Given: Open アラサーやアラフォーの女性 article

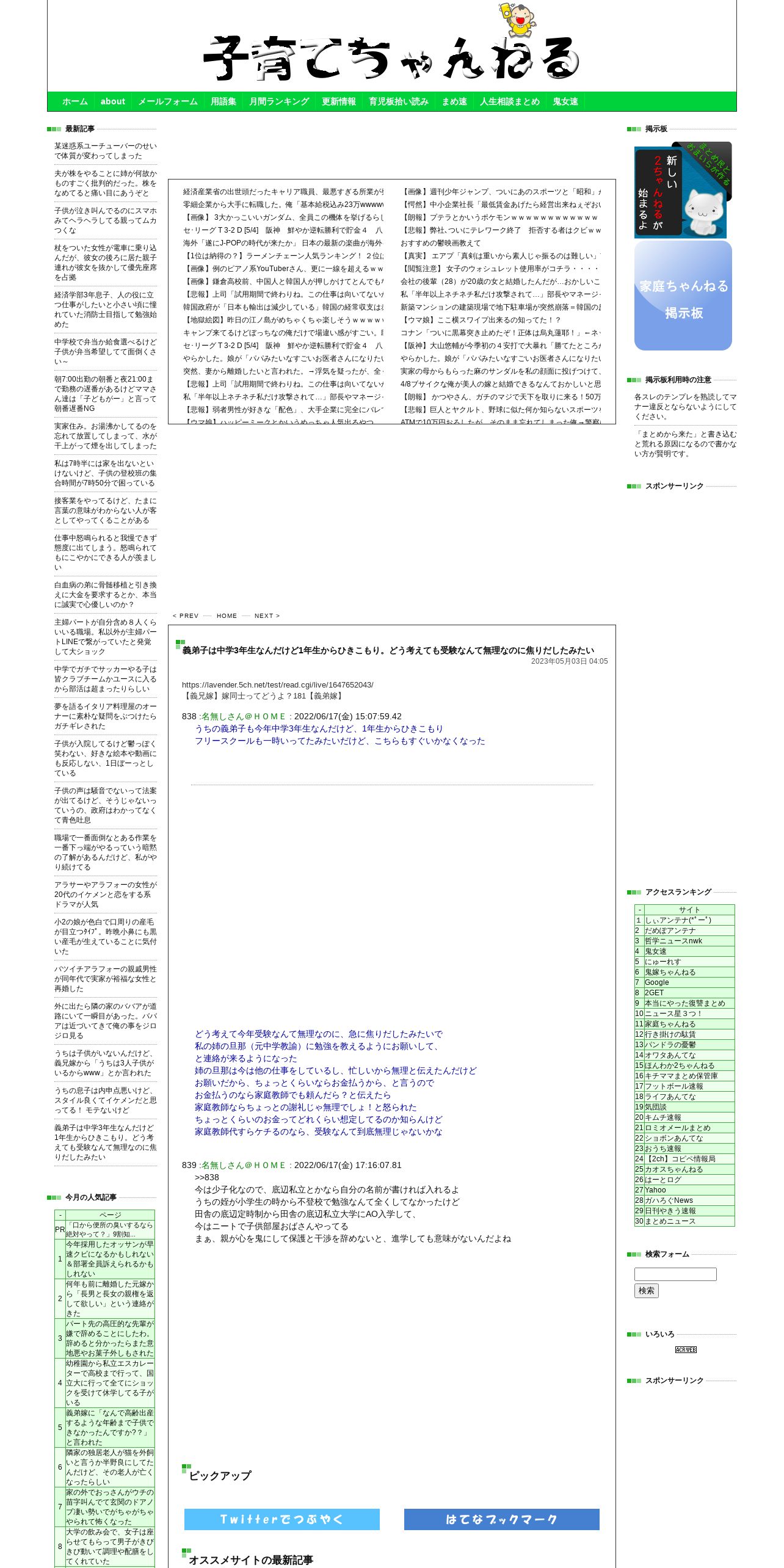Looking at the screenshot, I should (x=106, y=895).
